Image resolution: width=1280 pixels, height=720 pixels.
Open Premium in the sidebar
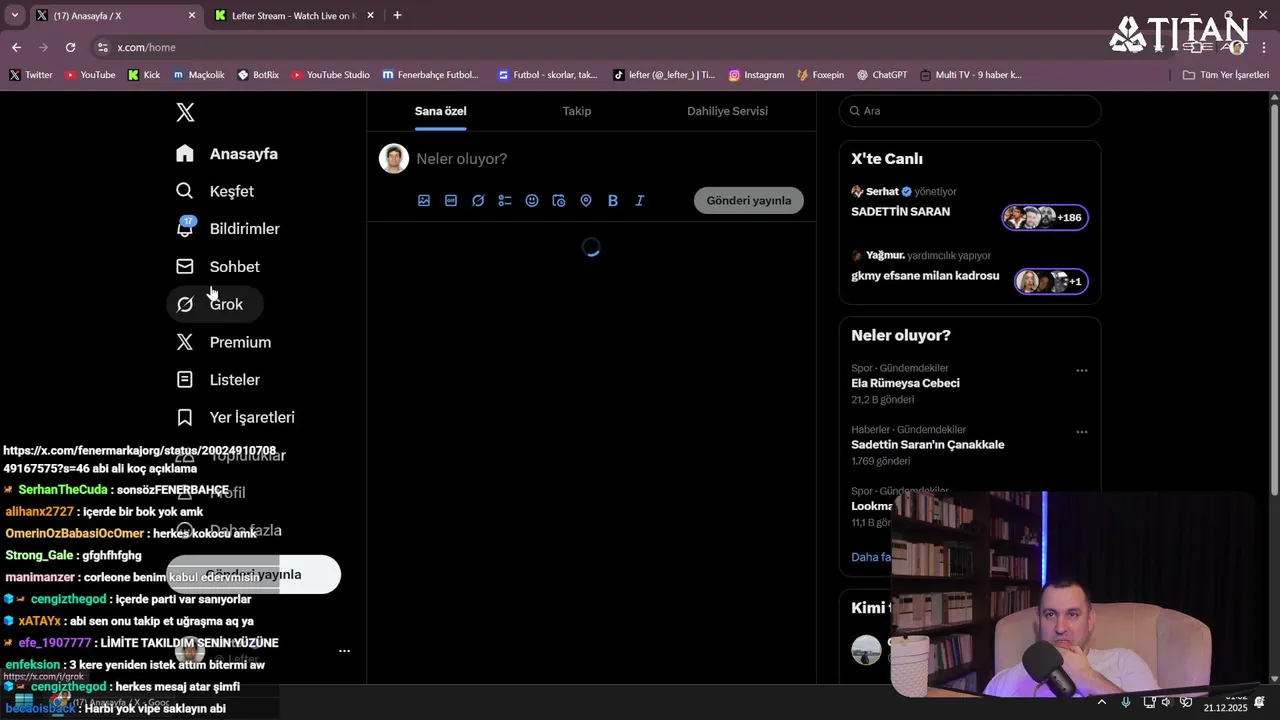pos(224,342)
